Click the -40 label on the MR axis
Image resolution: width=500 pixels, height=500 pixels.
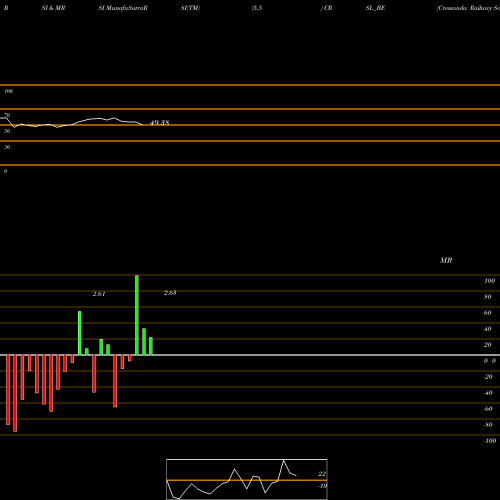point(488,393)
